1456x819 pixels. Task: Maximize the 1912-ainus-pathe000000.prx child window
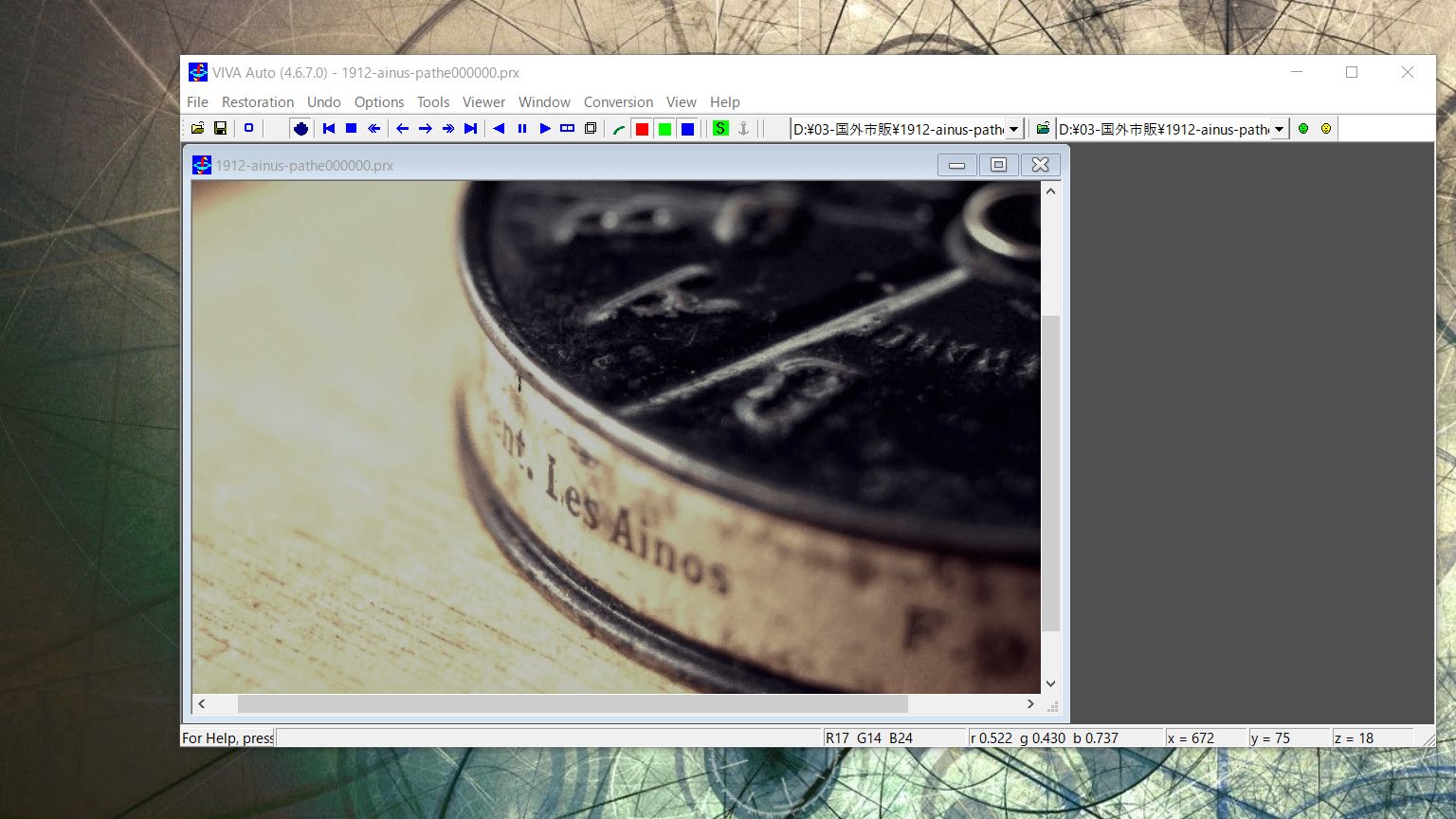(998, 165)
